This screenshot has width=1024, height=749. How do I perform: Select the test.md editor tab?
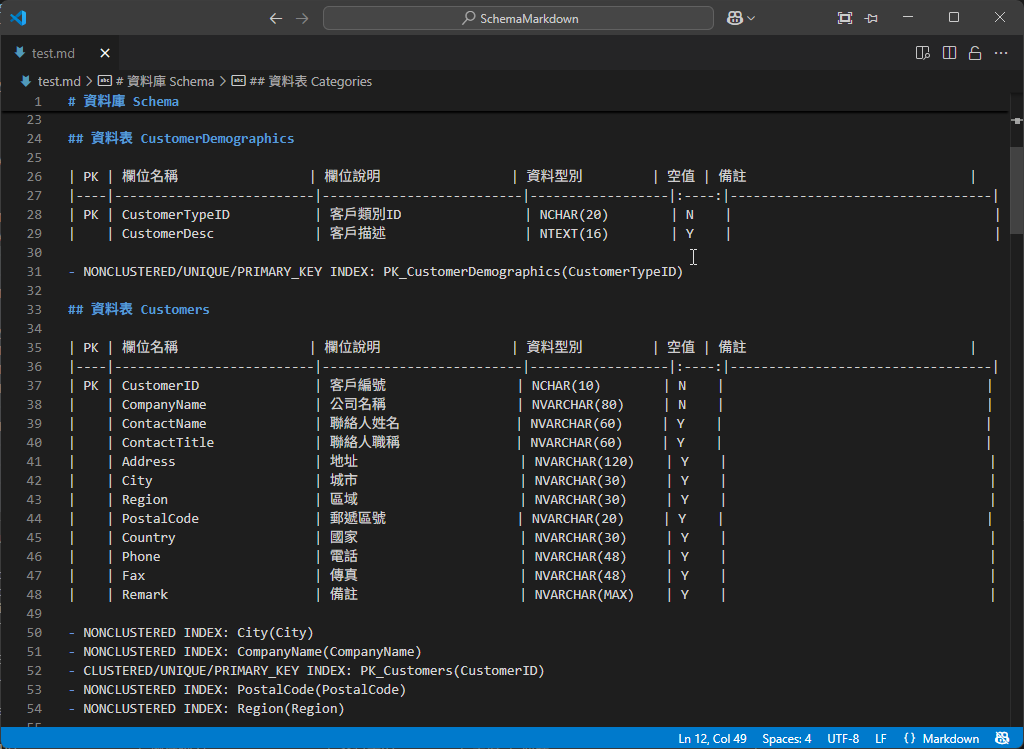coord(52,53)
